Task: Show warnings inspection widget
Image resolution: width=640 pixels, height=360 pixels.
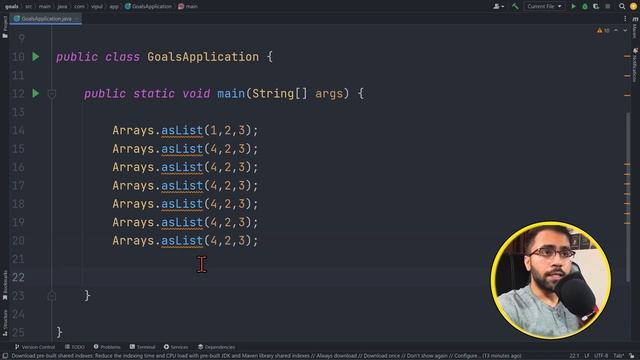Action: pyautogui.click(x=603, y=31)
